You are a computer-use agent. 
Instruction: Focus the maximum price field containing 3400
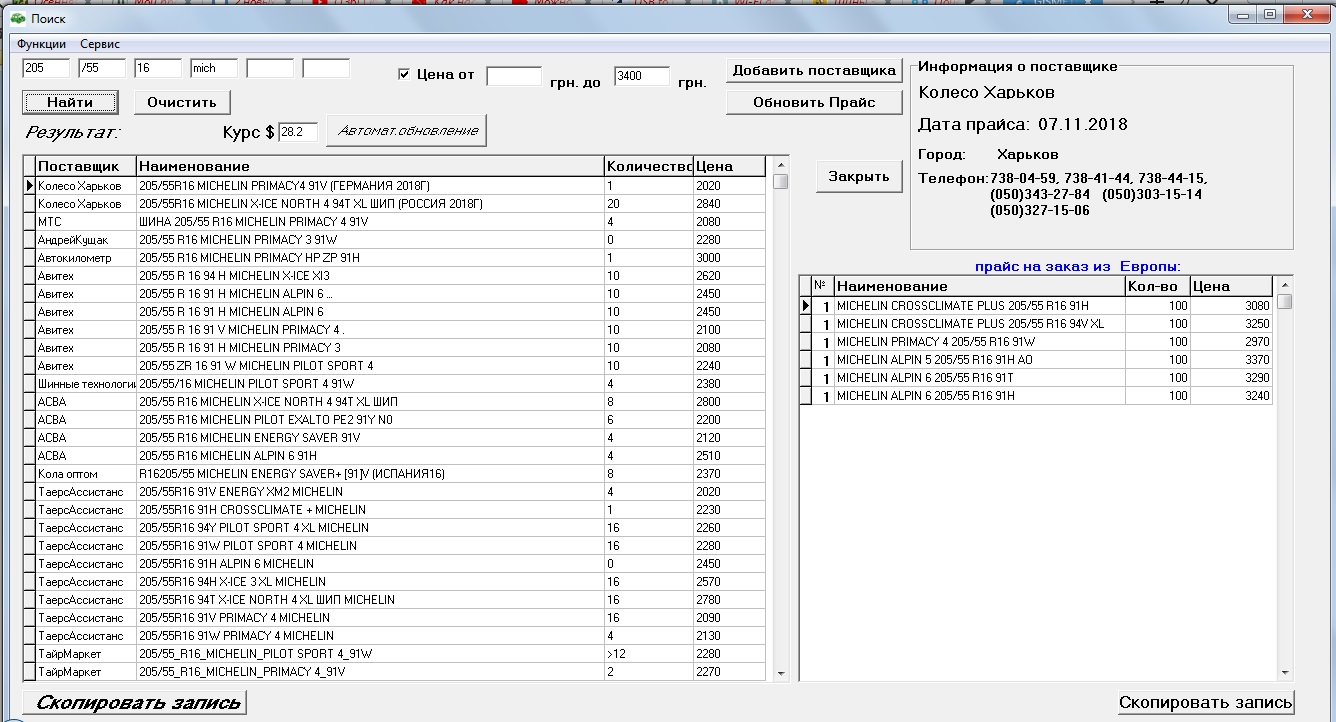(x=642, y=77)
